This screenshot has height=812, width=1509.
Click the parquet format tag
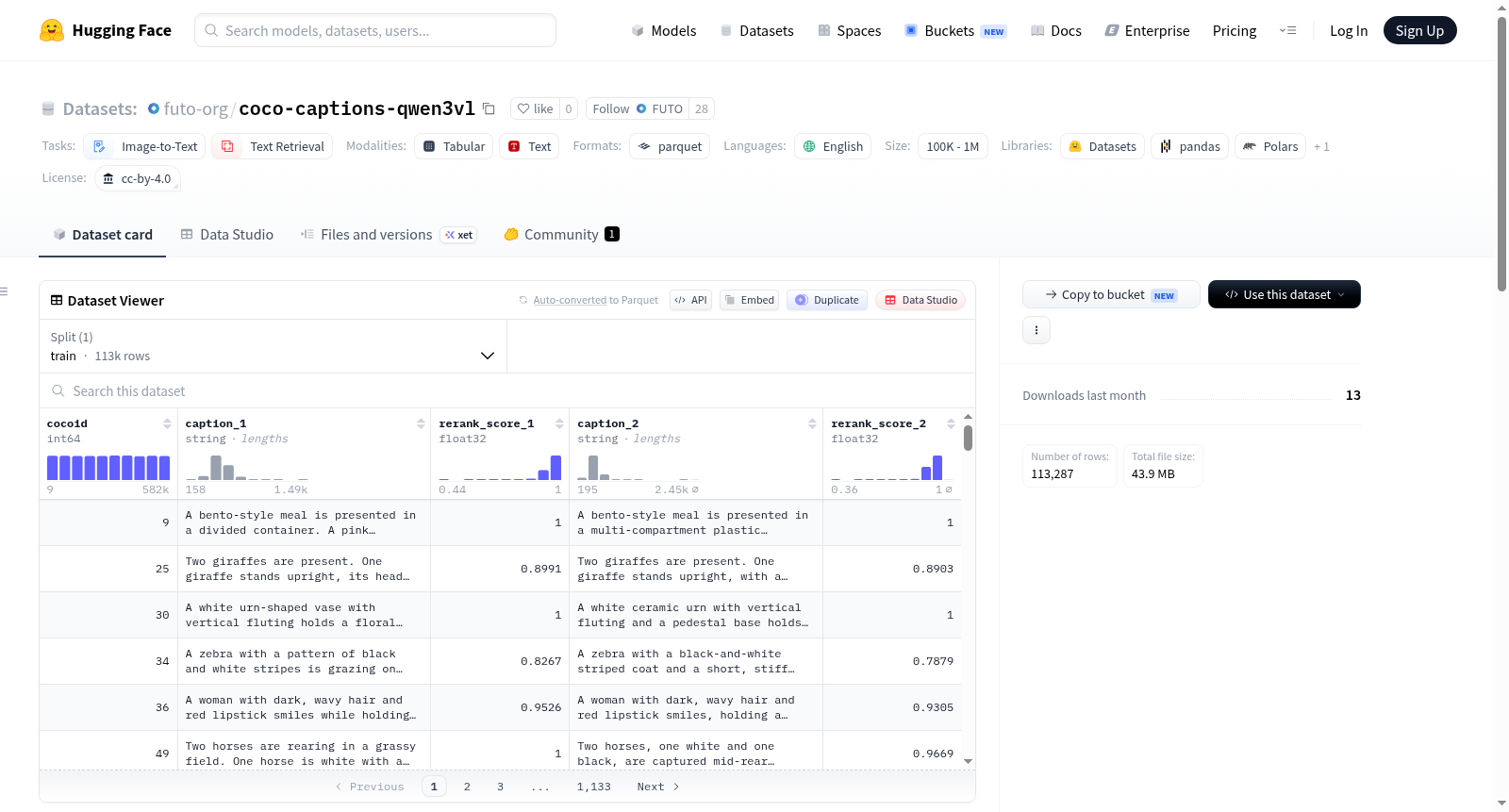tap(670, 146)
